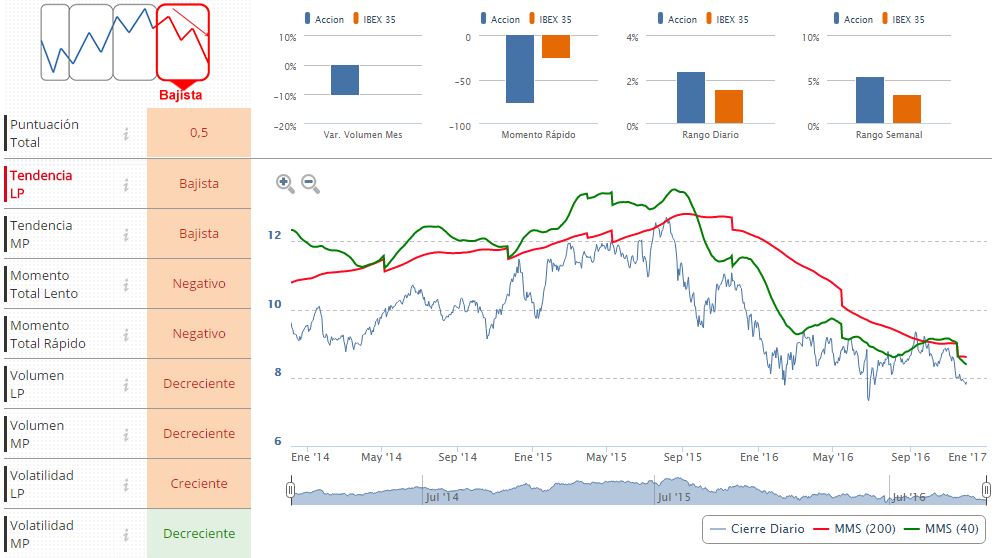Click info icon next to Volumen LP

(x=126, y=384)
